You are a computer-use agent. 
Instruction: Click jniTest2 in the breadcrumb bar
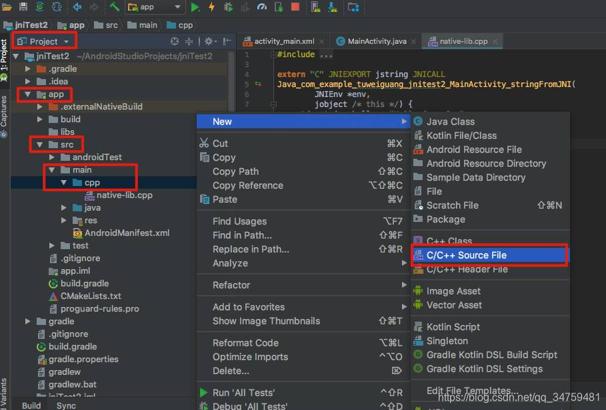tap(26, 25)
